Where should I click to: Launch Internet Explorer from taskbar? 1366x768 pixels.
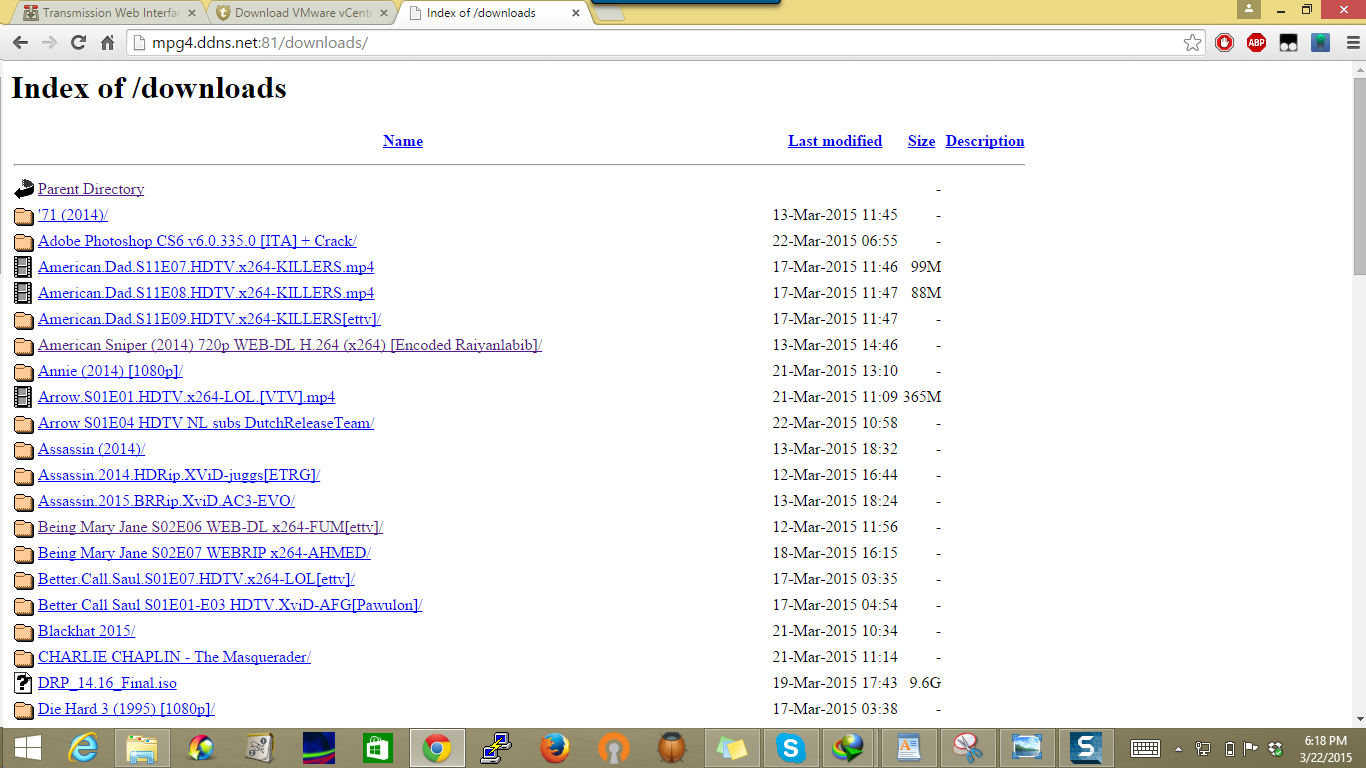click(x=83, y=748)
